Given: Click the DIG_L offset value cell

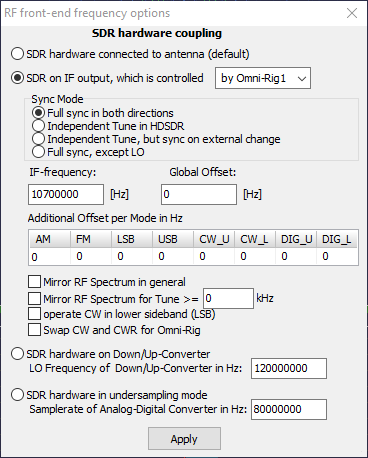Looking at the screenshot, I should (x=337, y=257).
